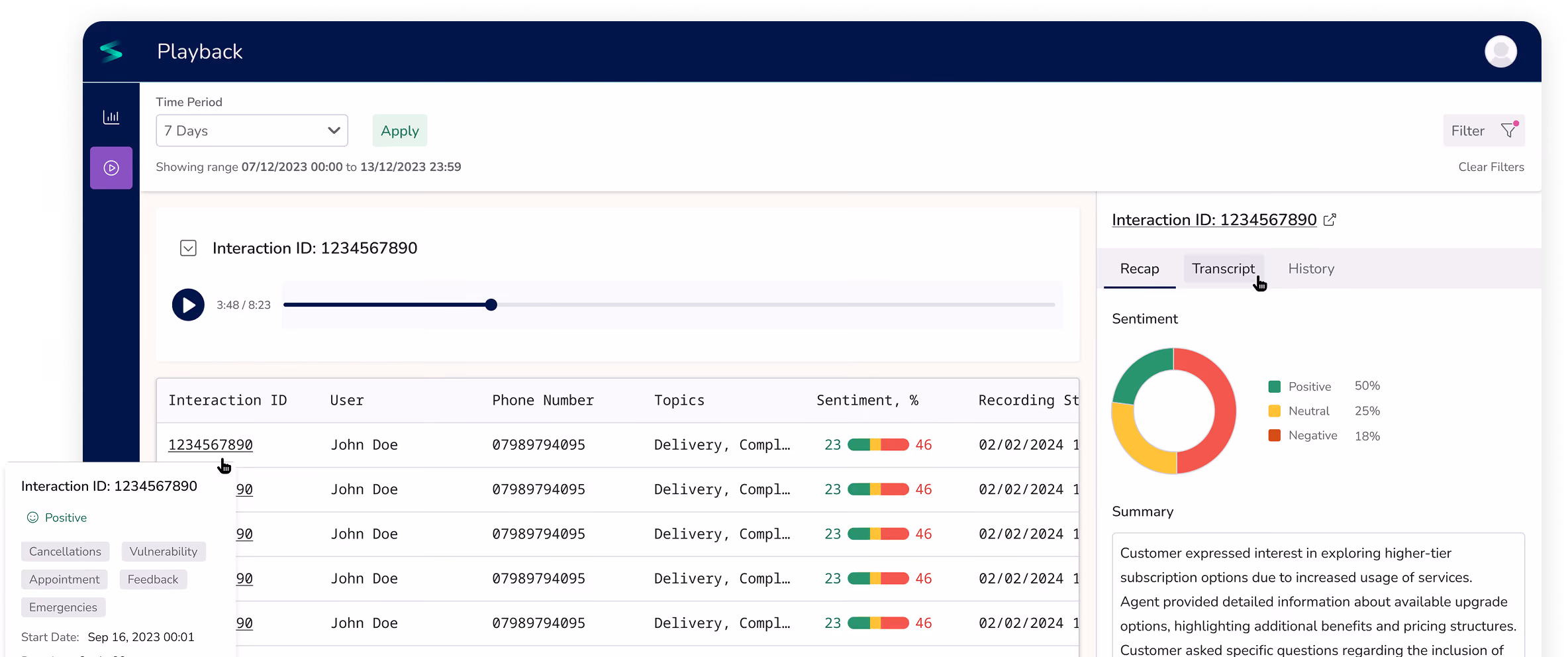Select the Feedback tag in popup
The image size is (1568, 657).
pos(153,580)
